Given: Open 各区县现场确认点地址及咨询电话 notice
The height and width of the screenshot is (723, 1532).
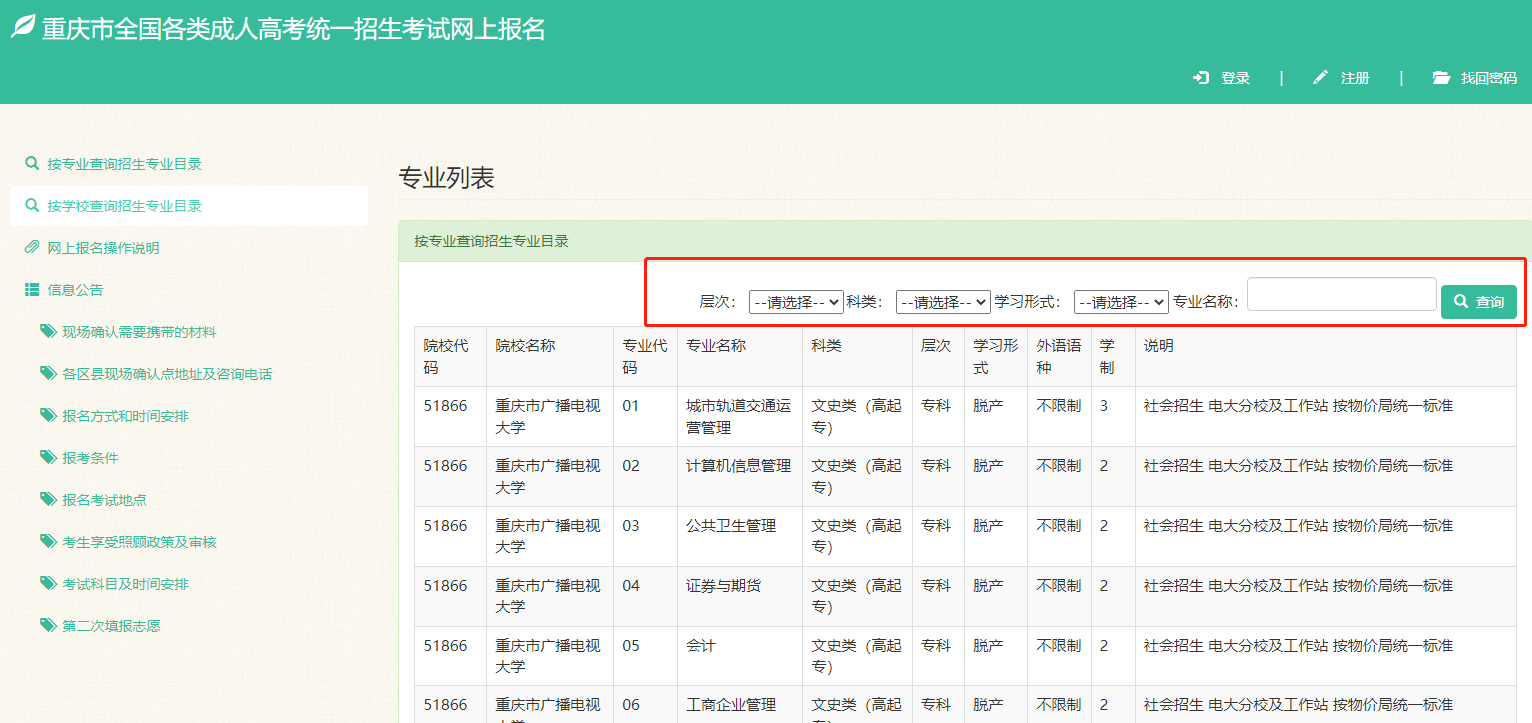Looking at the screenshot, I should click(167, 374).
